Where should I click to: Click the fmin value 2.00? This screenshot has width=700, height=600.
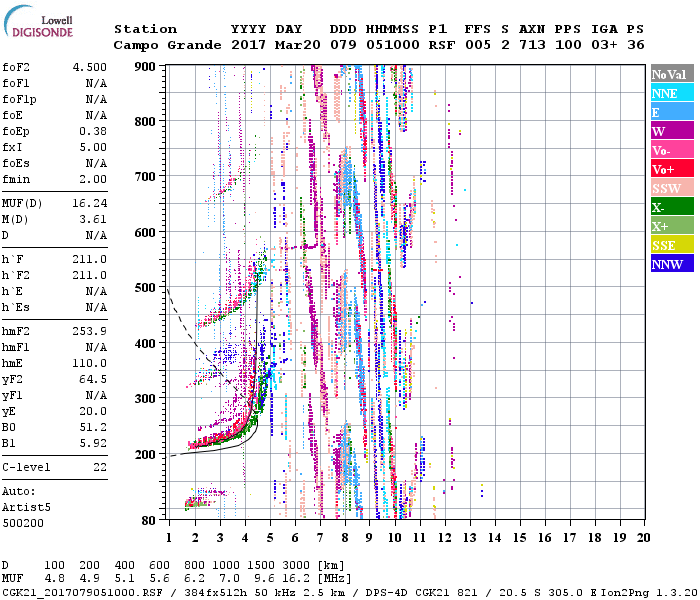tap(93, 179)
